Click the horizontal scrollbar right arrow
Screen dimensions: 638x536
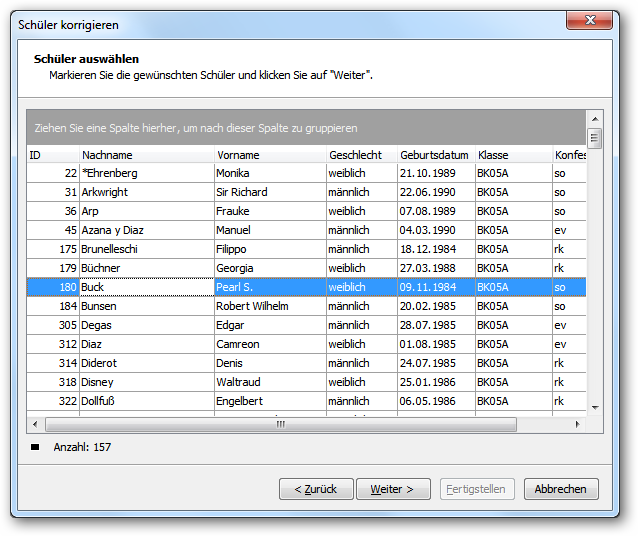point(577,424)
